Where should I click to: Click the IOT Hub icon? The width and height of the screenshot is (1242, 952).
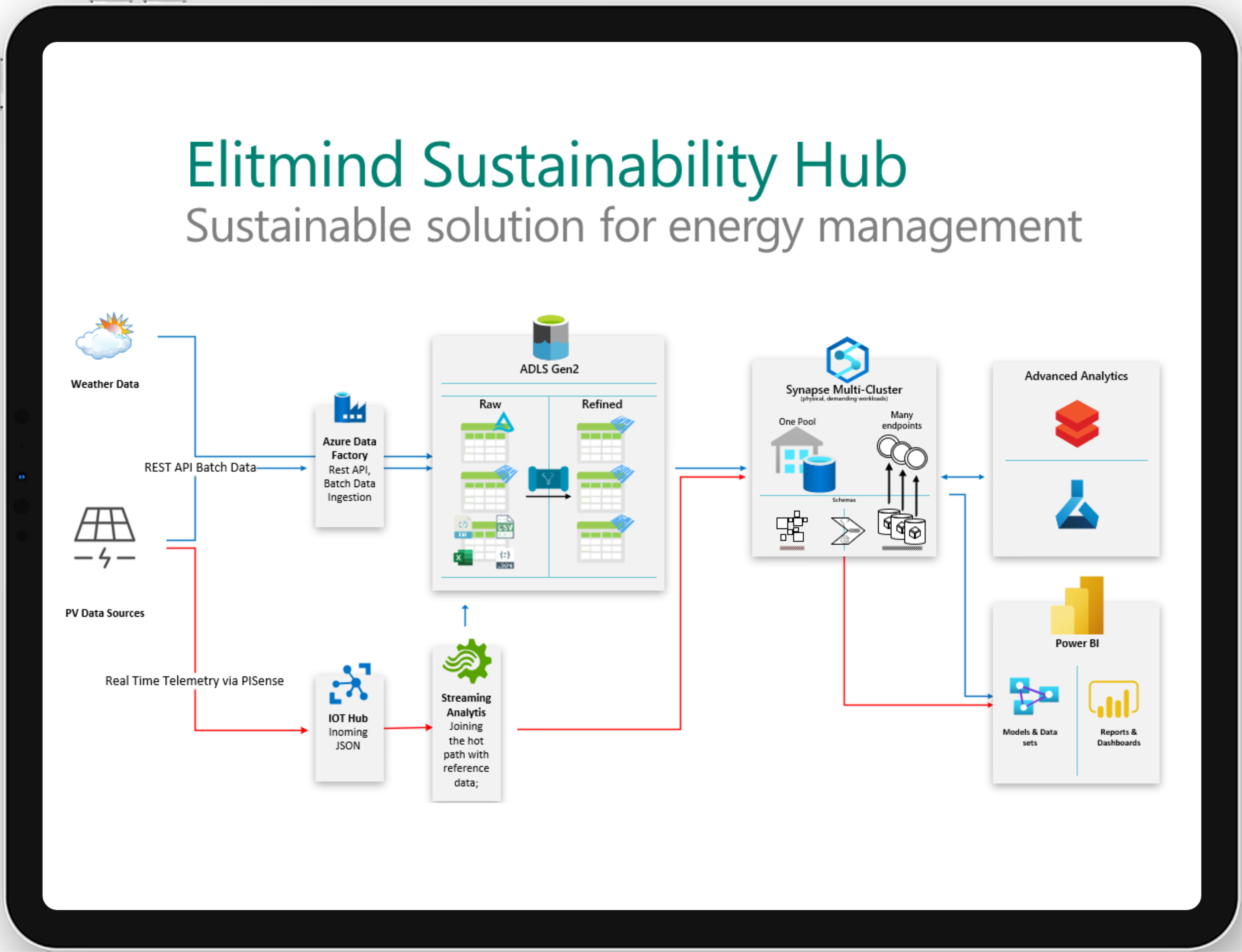point(350,684)
